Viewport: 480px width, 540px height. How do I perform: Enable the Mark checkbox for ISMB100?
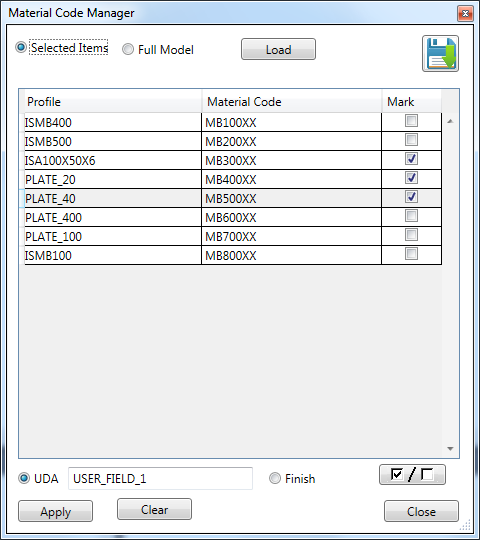click(x=411, y=254)
